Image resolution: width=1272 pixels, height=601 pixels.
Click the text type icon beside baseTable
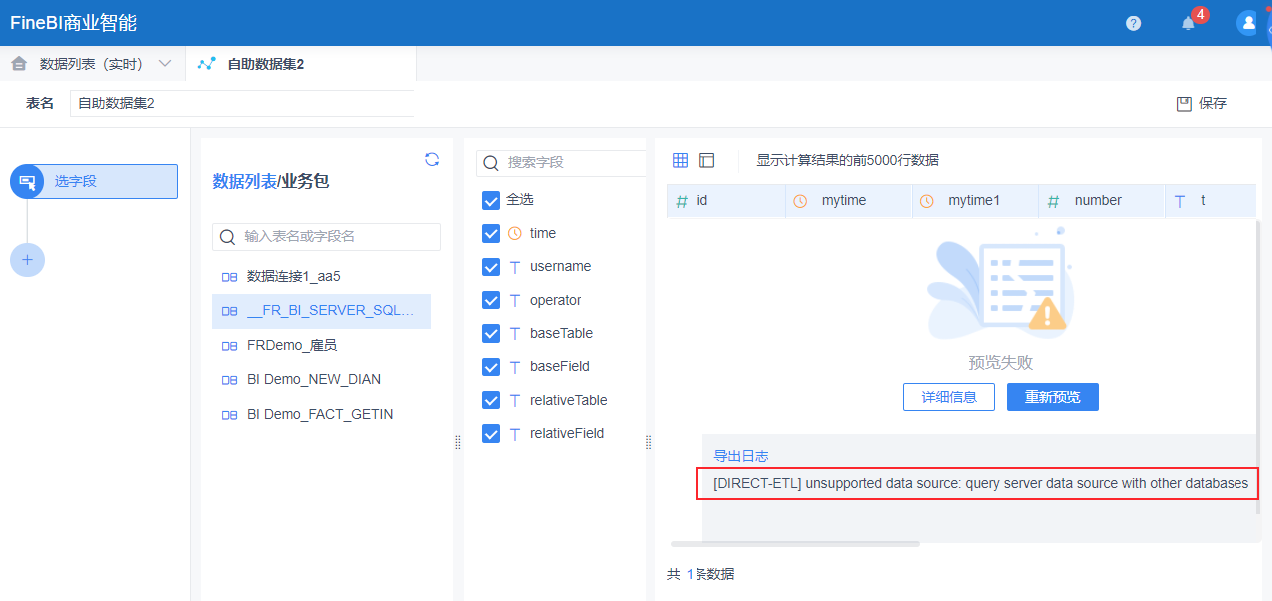coord(515,333)
